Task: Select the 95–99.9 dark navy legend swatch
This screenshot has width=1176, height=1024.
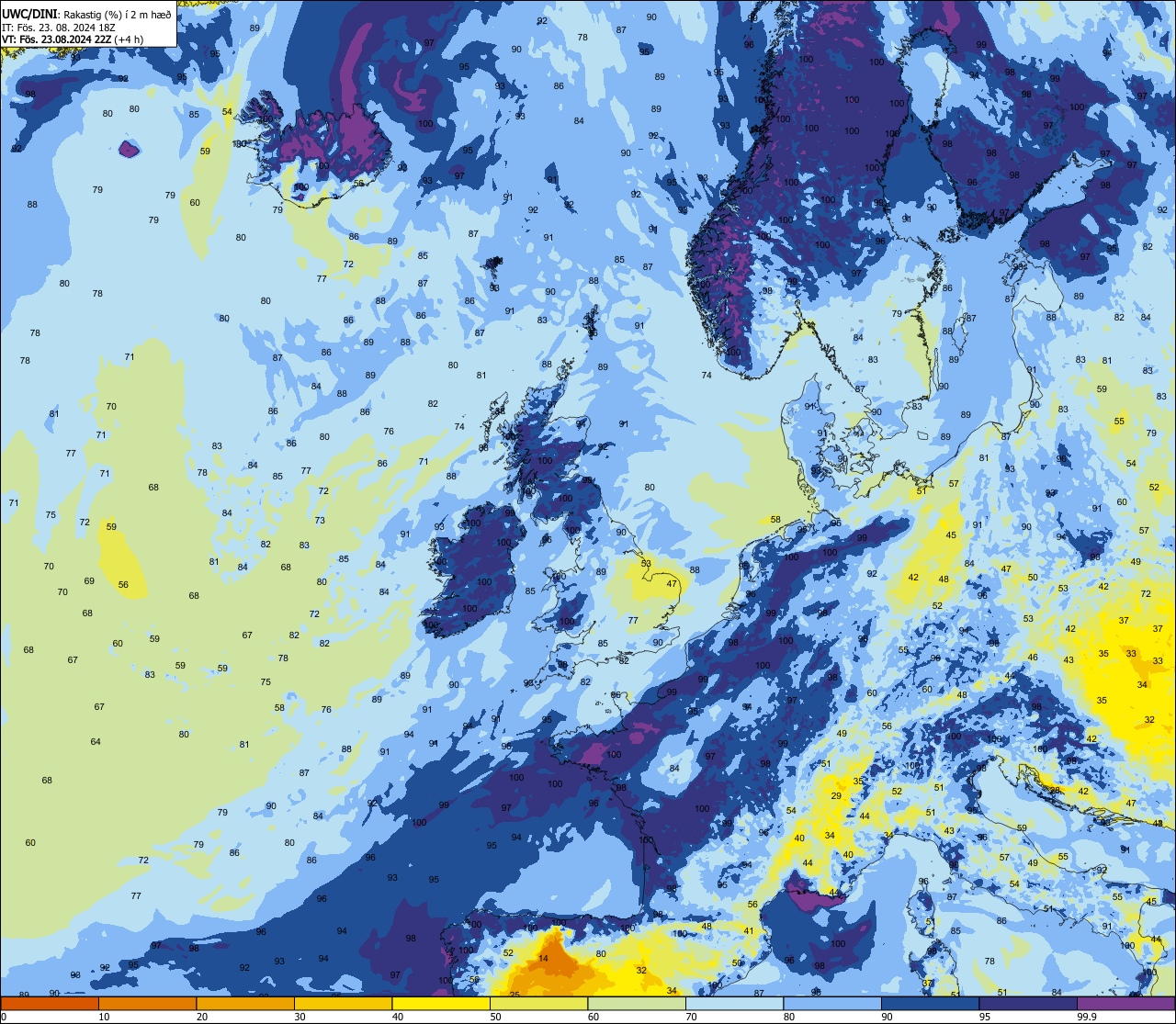Action: click(x=1028, y=1004)
